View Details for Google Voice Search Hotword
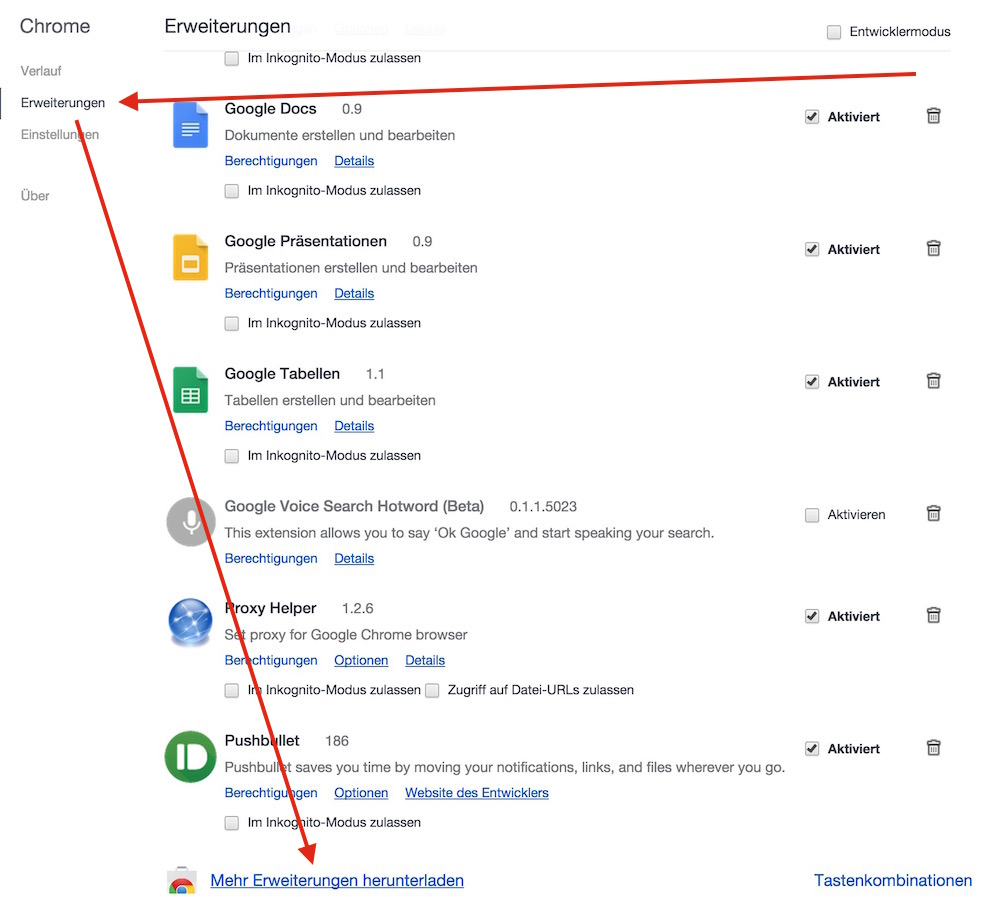This screenshot has width=1000, height=897. (354, 558)
